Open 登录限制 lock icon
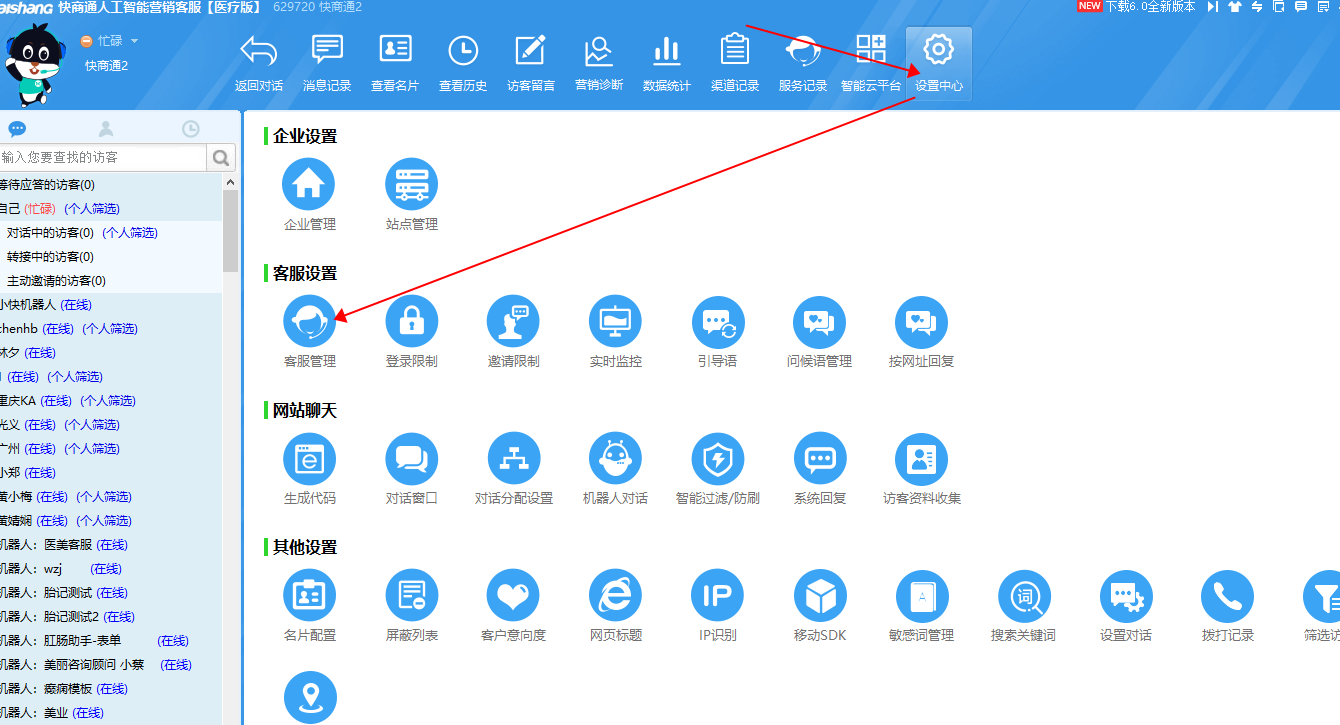This screenshot has width=1340, height=725. point(411,322)
